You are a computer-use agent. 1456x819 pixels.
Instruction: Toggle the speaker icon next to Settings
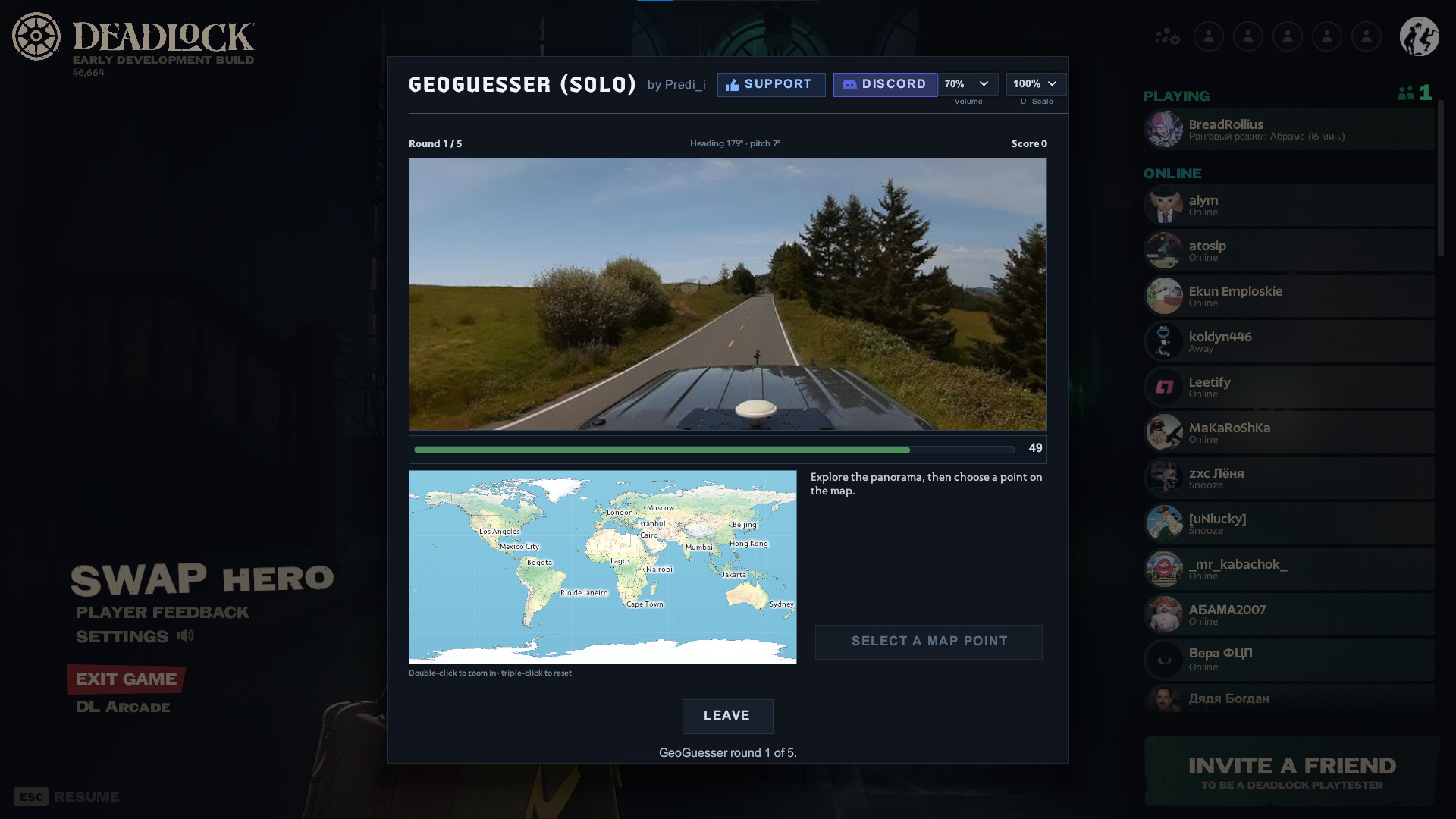click(x=186, y=635)
